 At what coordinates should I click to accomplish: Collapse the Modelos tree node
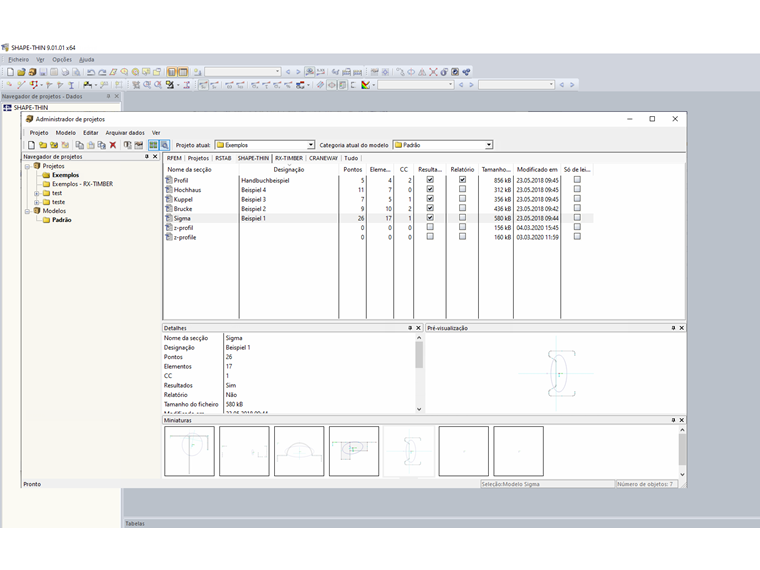(28, 211)
